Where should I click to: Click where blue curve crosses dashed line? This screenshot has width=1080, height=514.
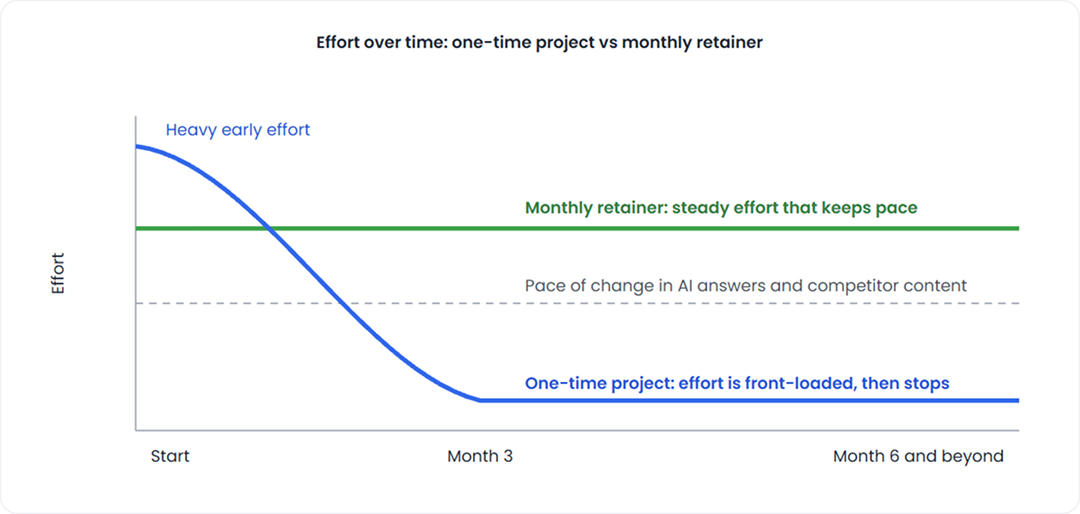tap(338, 303)
